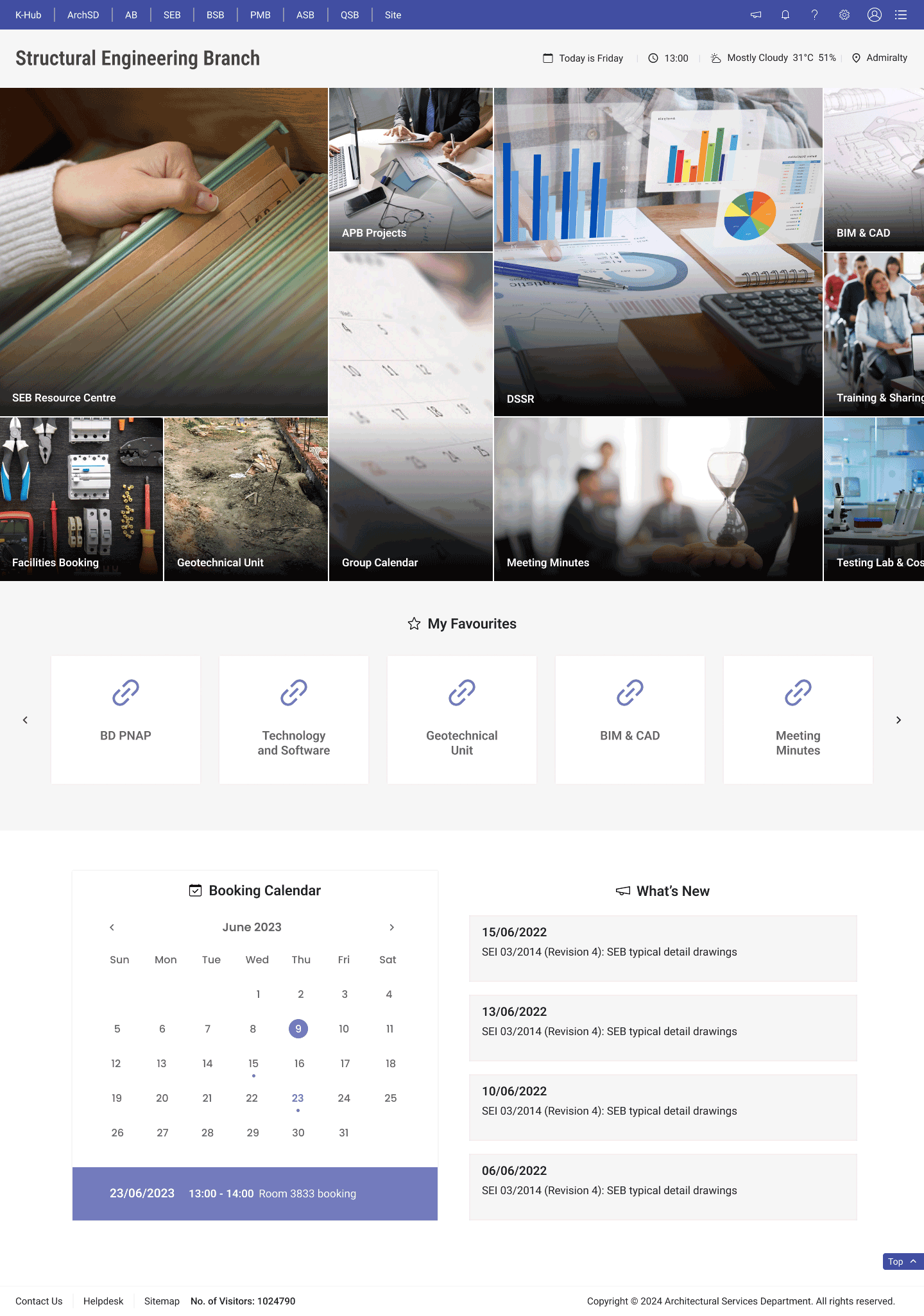
Task: Open the DSSR image tile
Action: pos(658,252)
